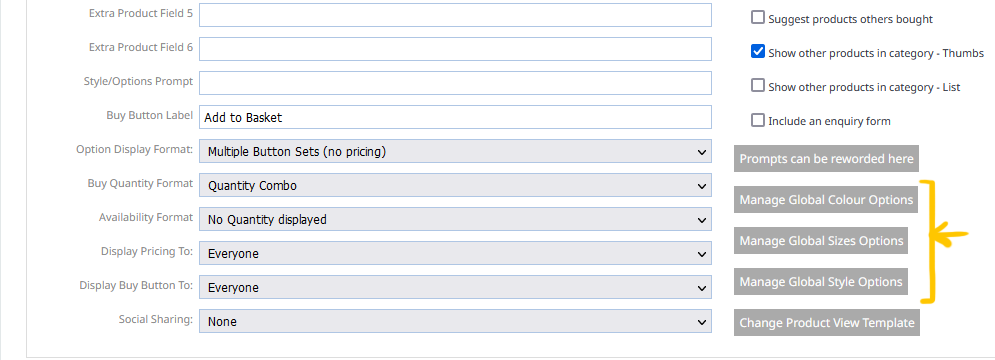Screen dimensions: 995x360
Task: Open Display Buy Button To dropdown
Action: pos(455,288)
